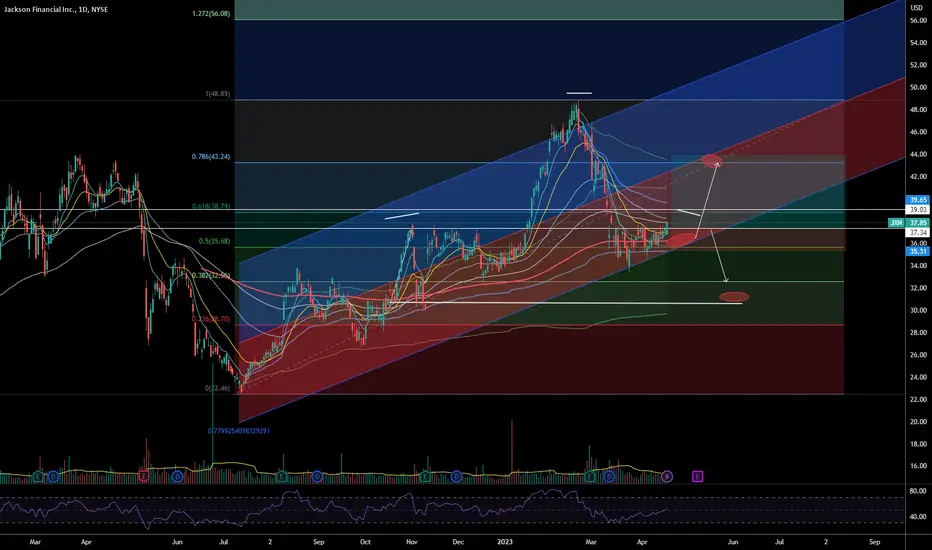Image resolution: width=932 pixels, height=550 pixels.
Task: Open the dividend marker near September 2022
Action: [317, 476]
